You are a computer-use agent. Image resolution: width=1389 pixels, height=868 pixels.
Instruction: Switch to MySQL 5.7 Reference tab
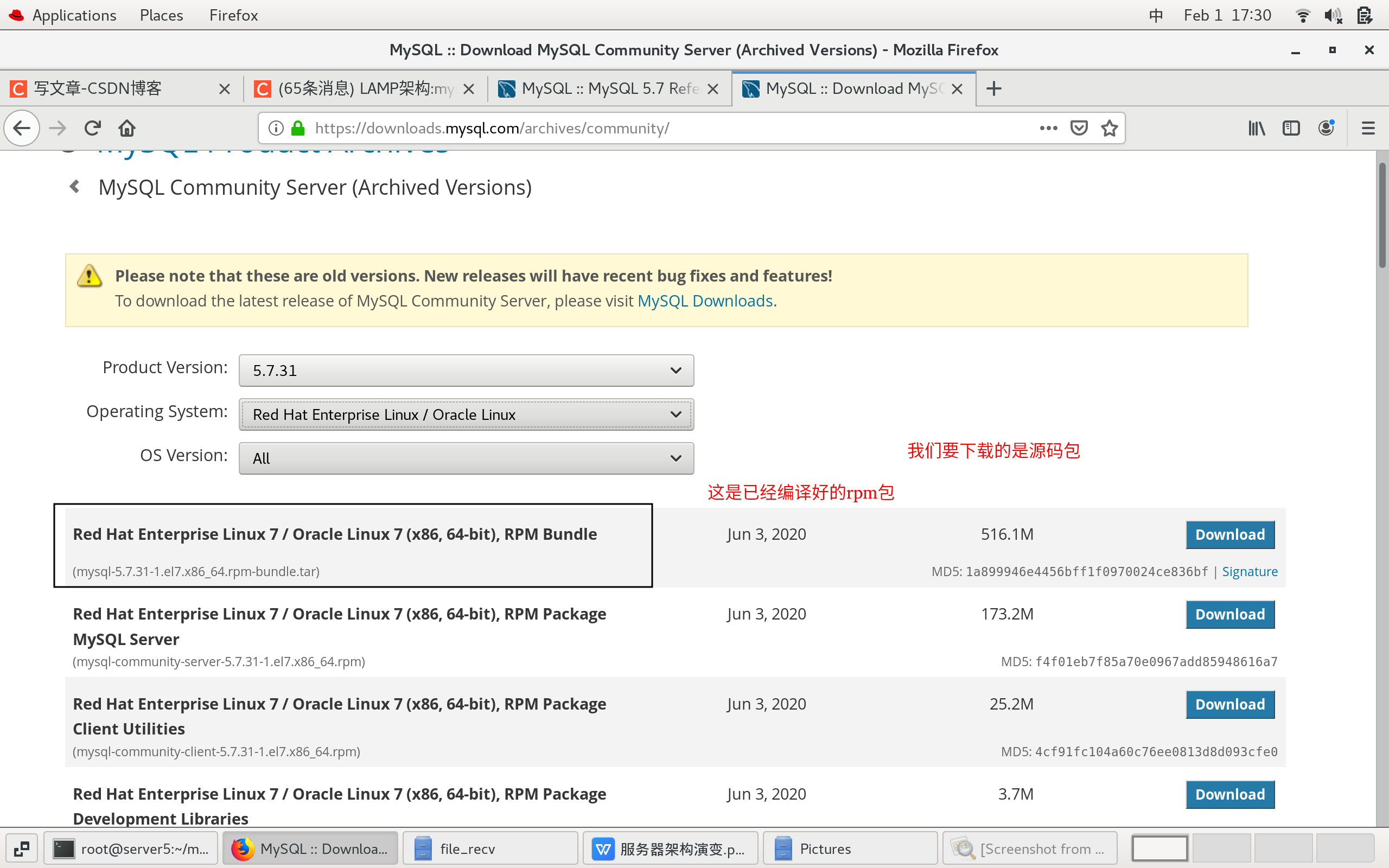(608, 88)
